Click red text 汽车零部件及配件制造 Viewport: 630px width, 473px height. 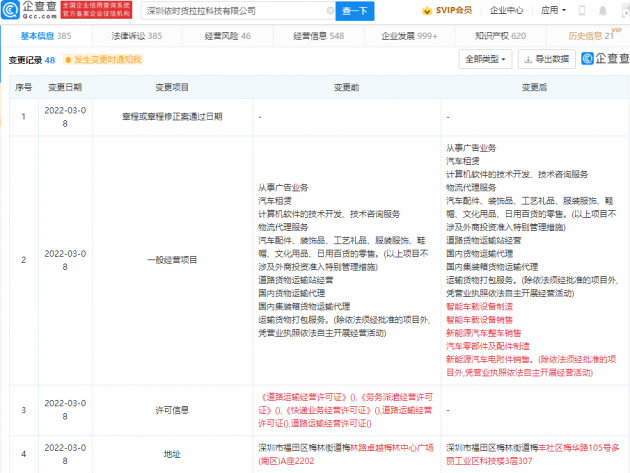pos(488,346)
